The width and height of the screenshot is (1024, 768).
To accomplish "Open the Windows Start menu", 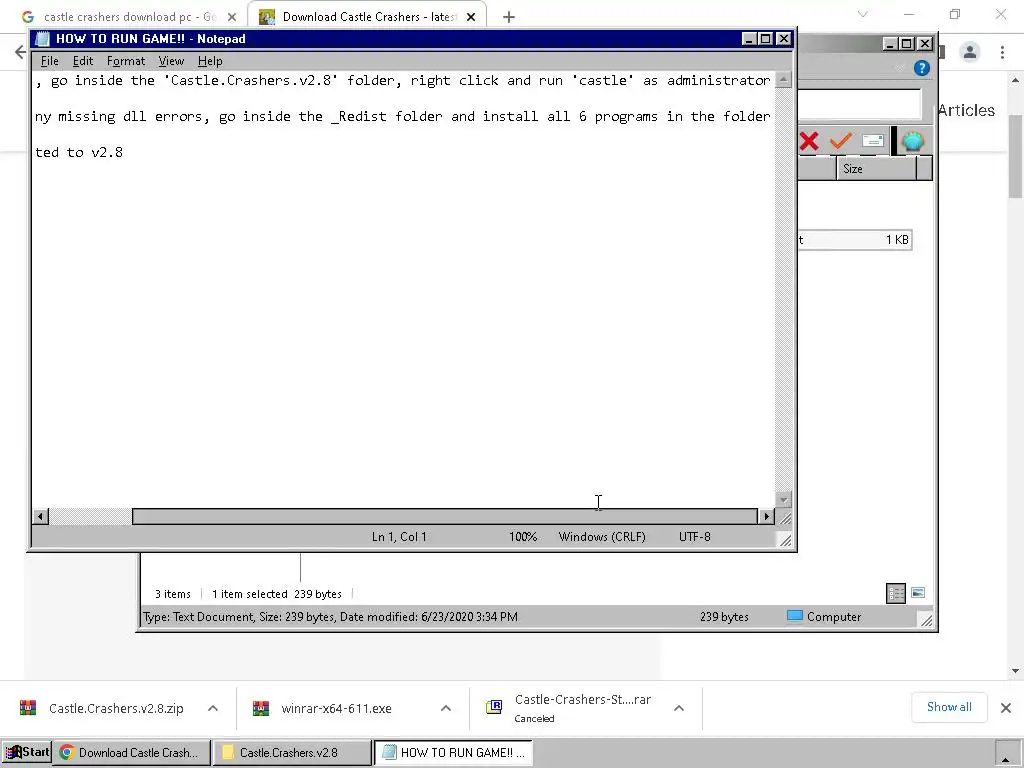I will (x=27, y=752).
